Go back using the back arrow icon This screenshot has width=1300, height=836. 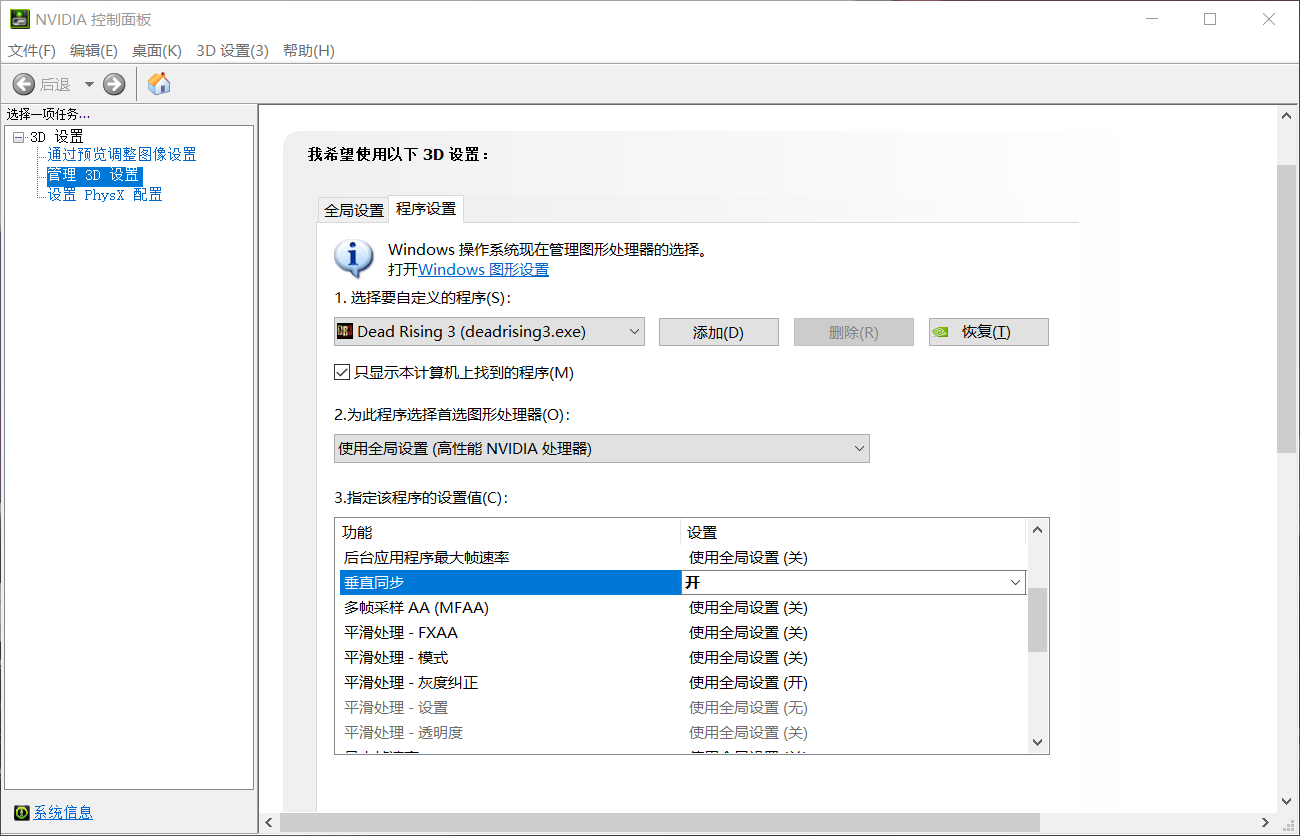(23, 84)
